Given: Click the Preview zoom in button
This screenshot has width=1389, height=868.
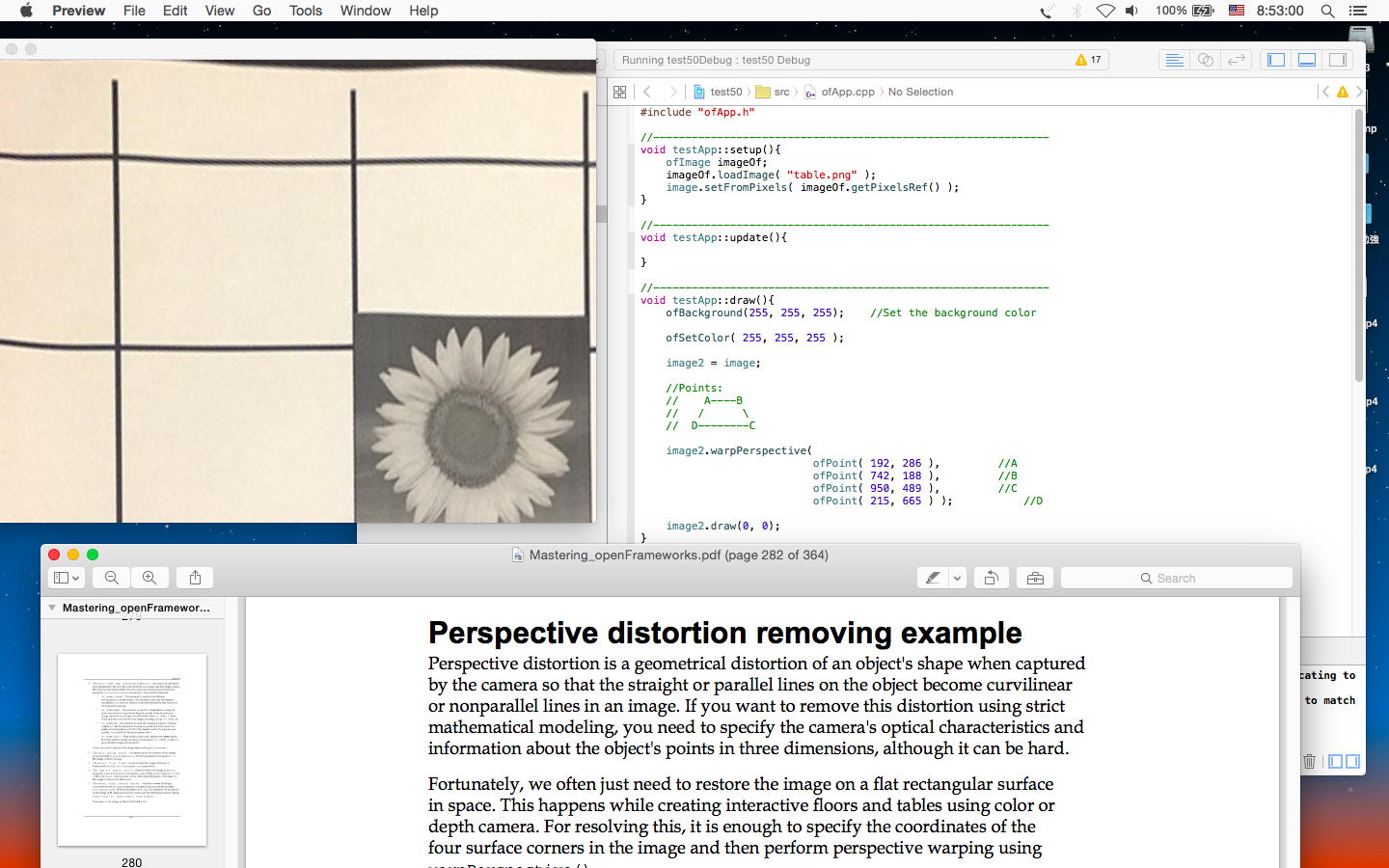Looking at the screenshot, I should [x=150, y=578].
